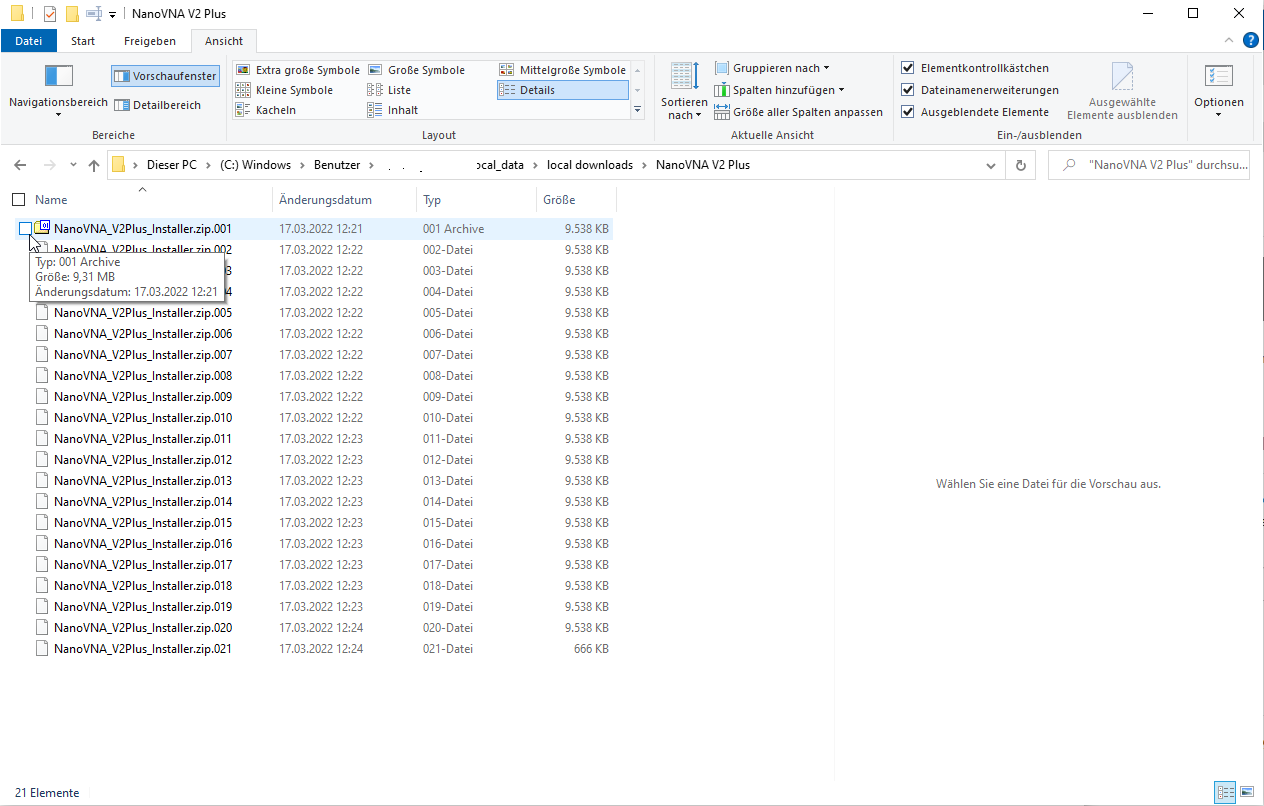Click the NanoVNA V2 Plus search field
This screenshot has width=1264, height=806.
click(x=1148, y=165)
